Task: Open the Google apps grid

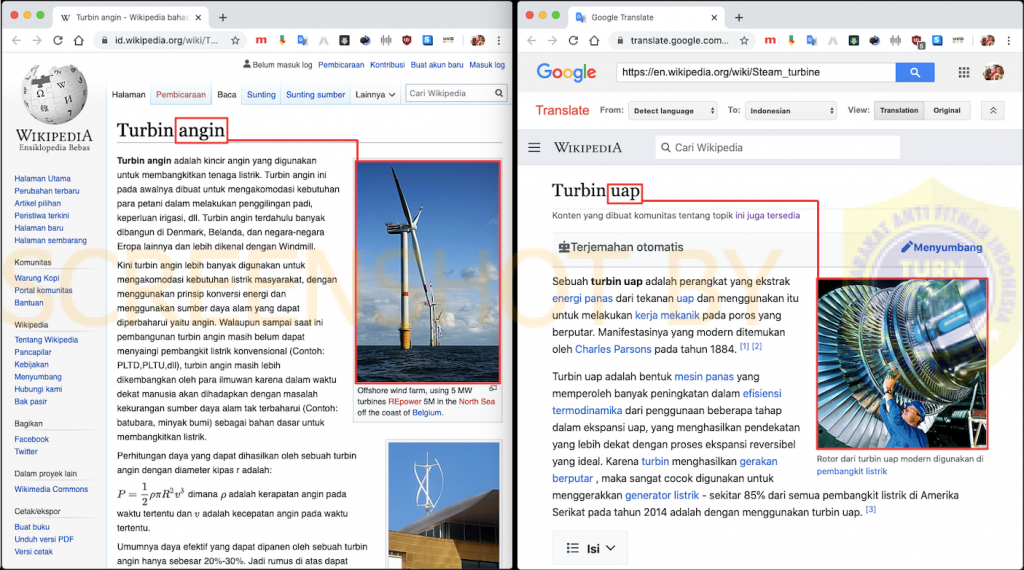Action: [x=964, y=72]
